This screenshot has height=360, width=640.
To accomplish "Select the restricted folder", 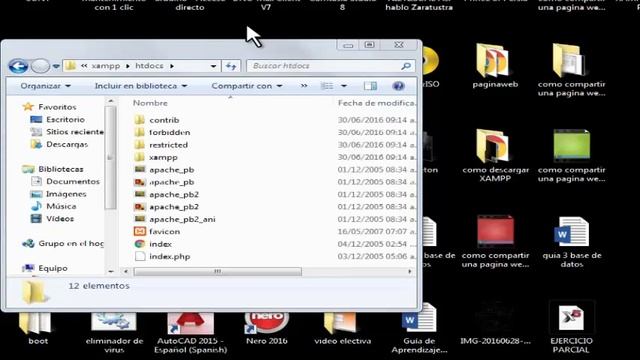I will tap(169, 145).
